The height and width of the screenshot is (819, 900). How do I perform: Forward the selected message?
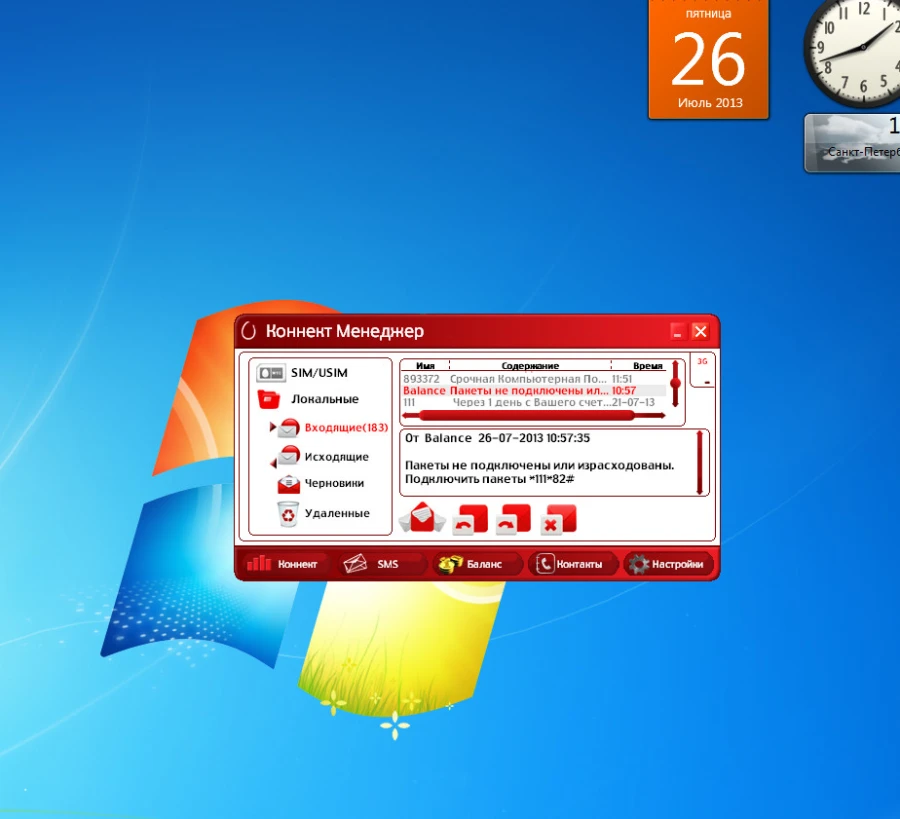coord(513,519)
